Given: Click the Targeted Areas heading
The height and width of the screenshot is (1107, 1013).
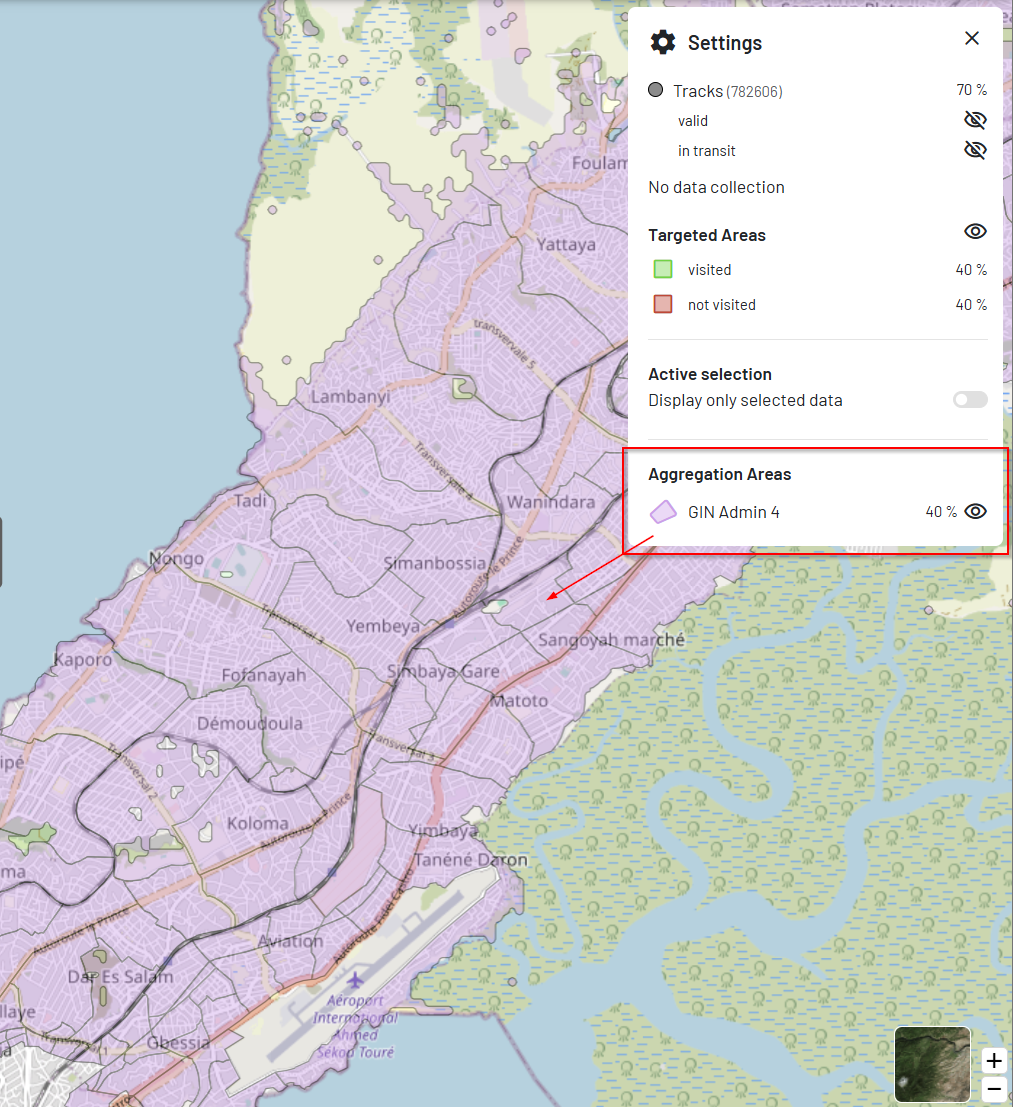Looking at the screenshot, I should tap(707, 235).
